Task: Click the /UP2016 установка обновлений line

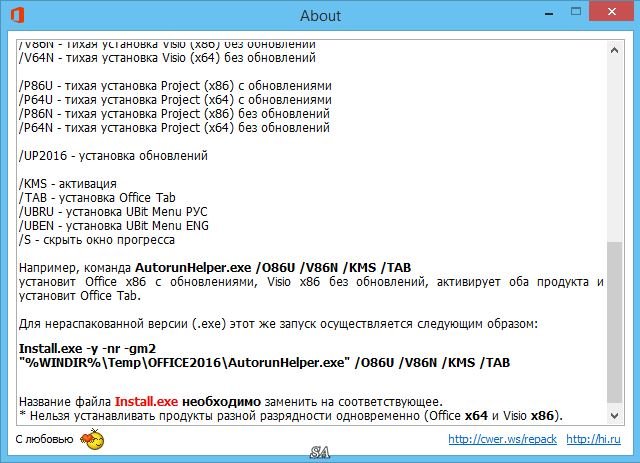Action: [113, 156]
